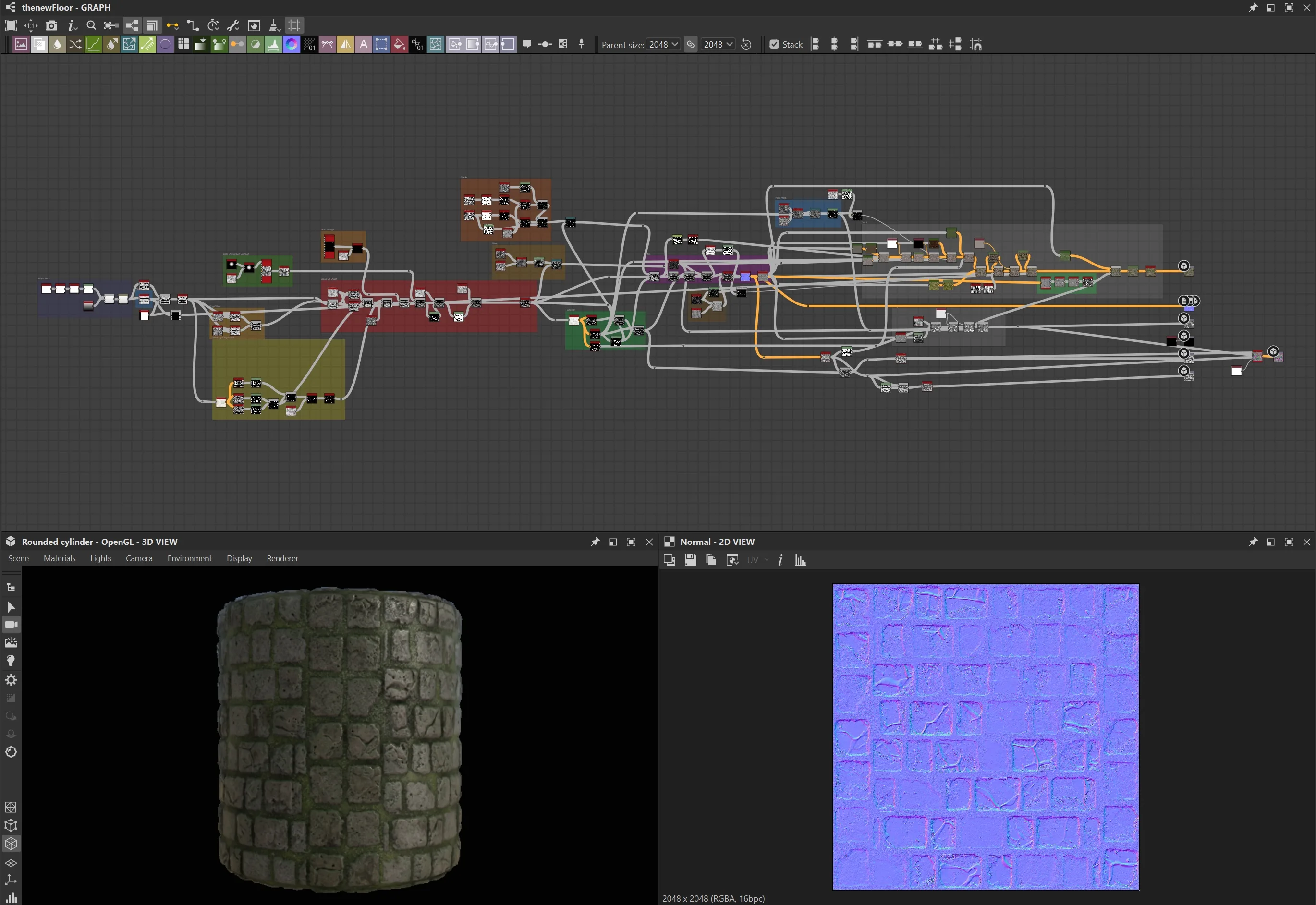Show histogram in 2D view
This screenshot has height=905, width=1316.
(800, 560)
